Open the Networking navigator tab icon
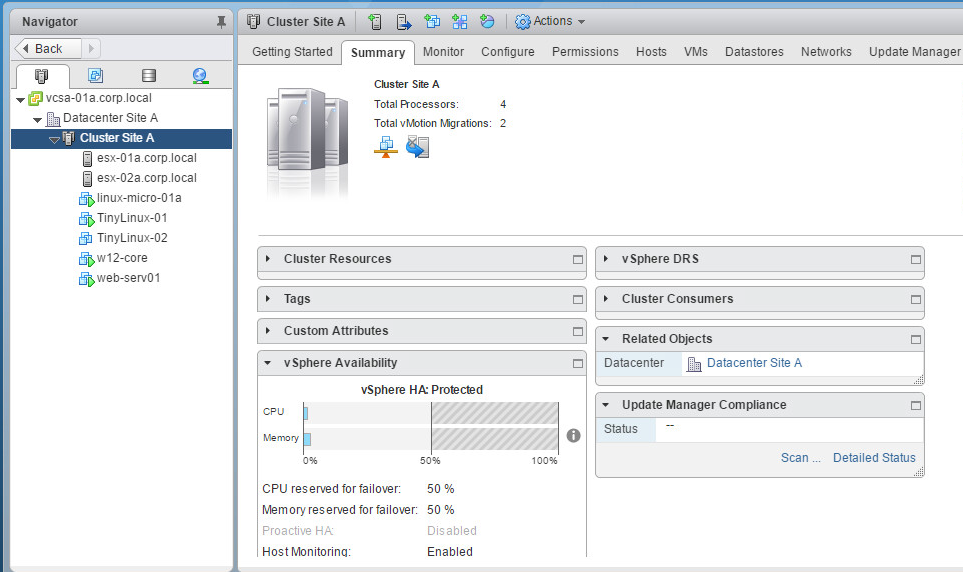963x572 pixels. (200, 76)
